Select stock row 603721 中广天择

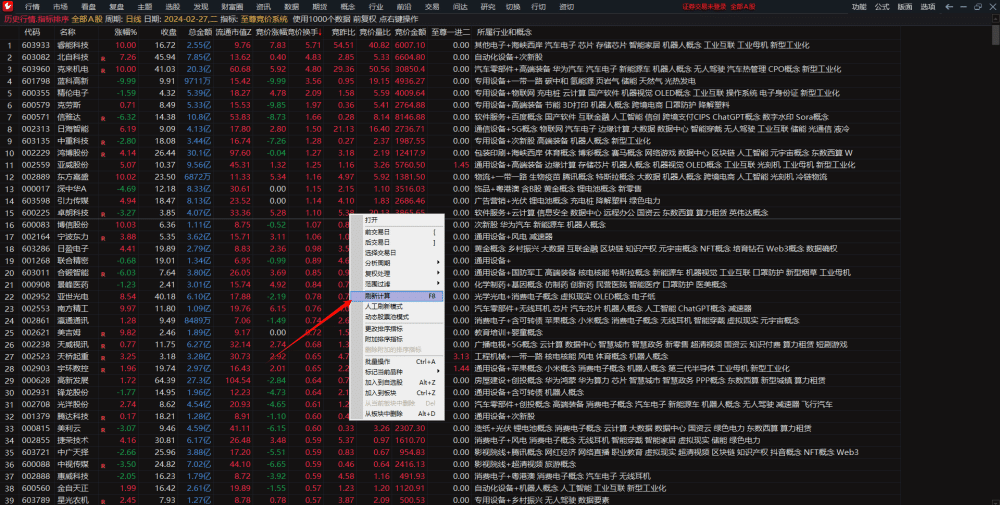coord(450,453)
